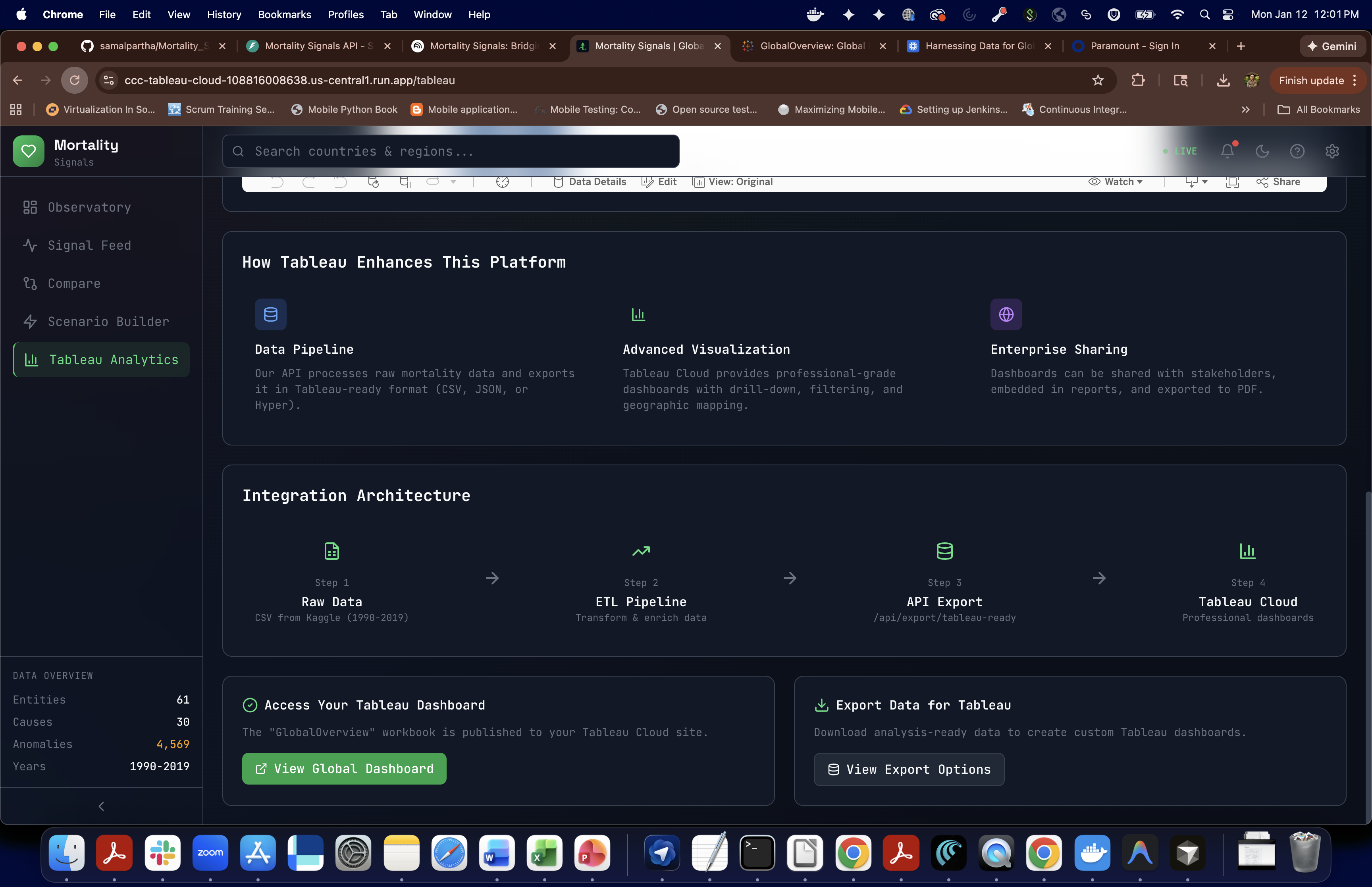Open the Signal Feed sidebar item

89,245
